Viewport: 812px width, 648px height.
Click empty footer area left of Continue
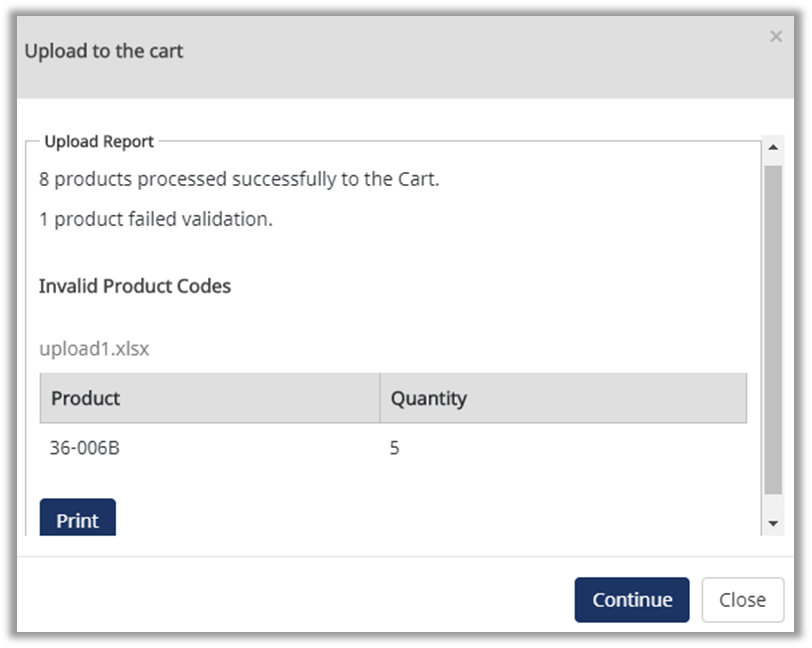click(x=300, y=600)
